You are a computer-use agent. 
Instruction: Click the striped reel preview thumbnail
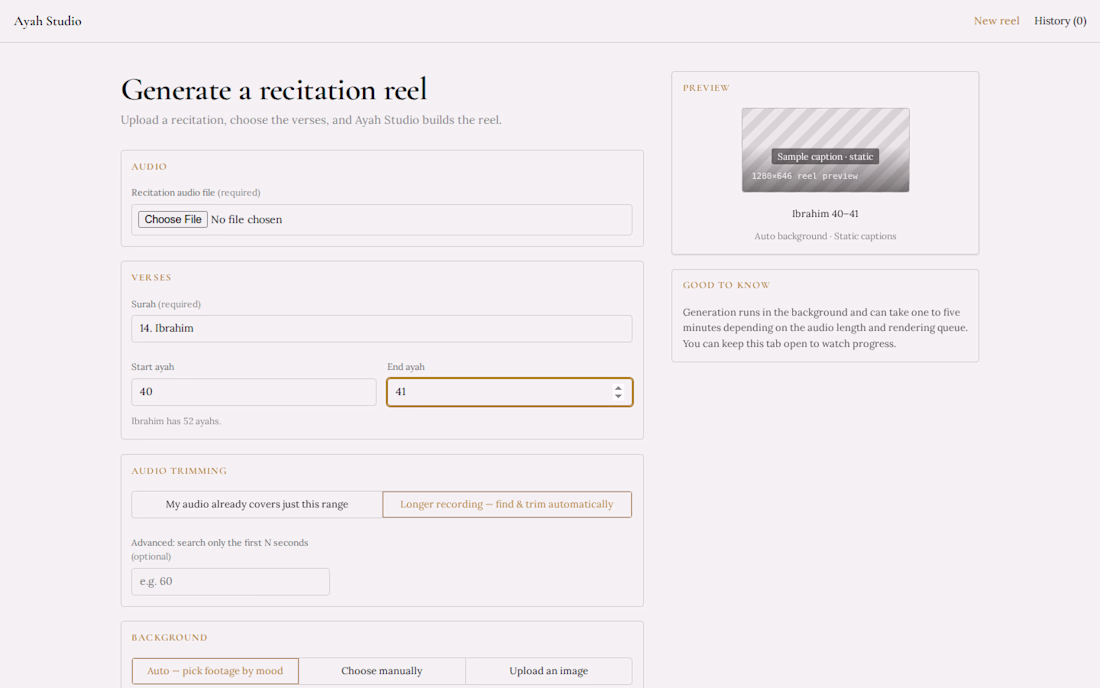pos(825,150)
